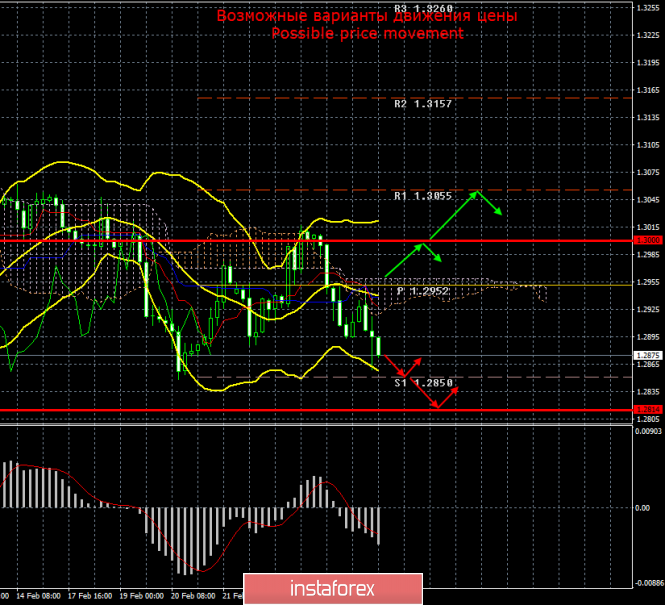Click the R3 1.3260 resistance label

pyautogui.click(x=423, y=8)
